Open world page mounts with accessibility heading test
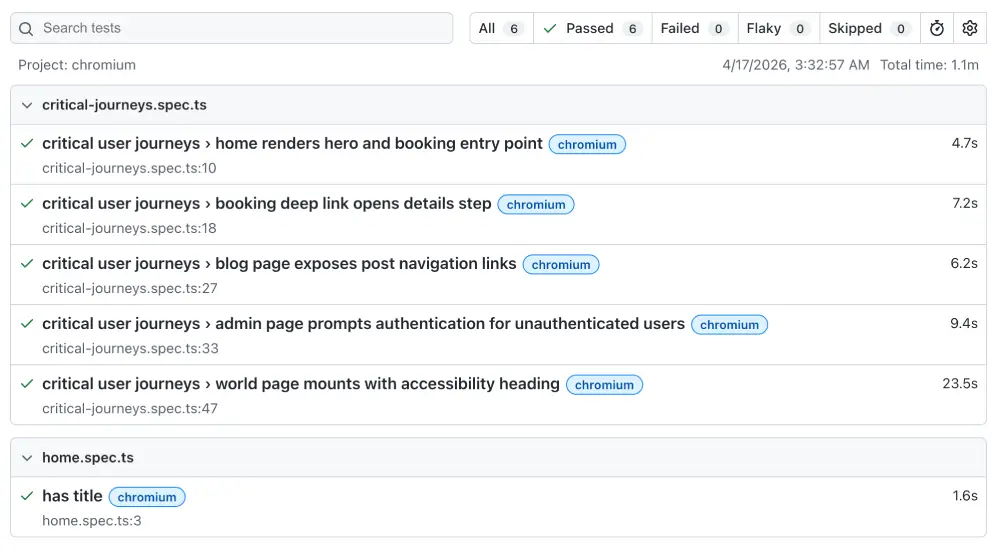Screen dimensions: 1000x550 tap(301, 383)
